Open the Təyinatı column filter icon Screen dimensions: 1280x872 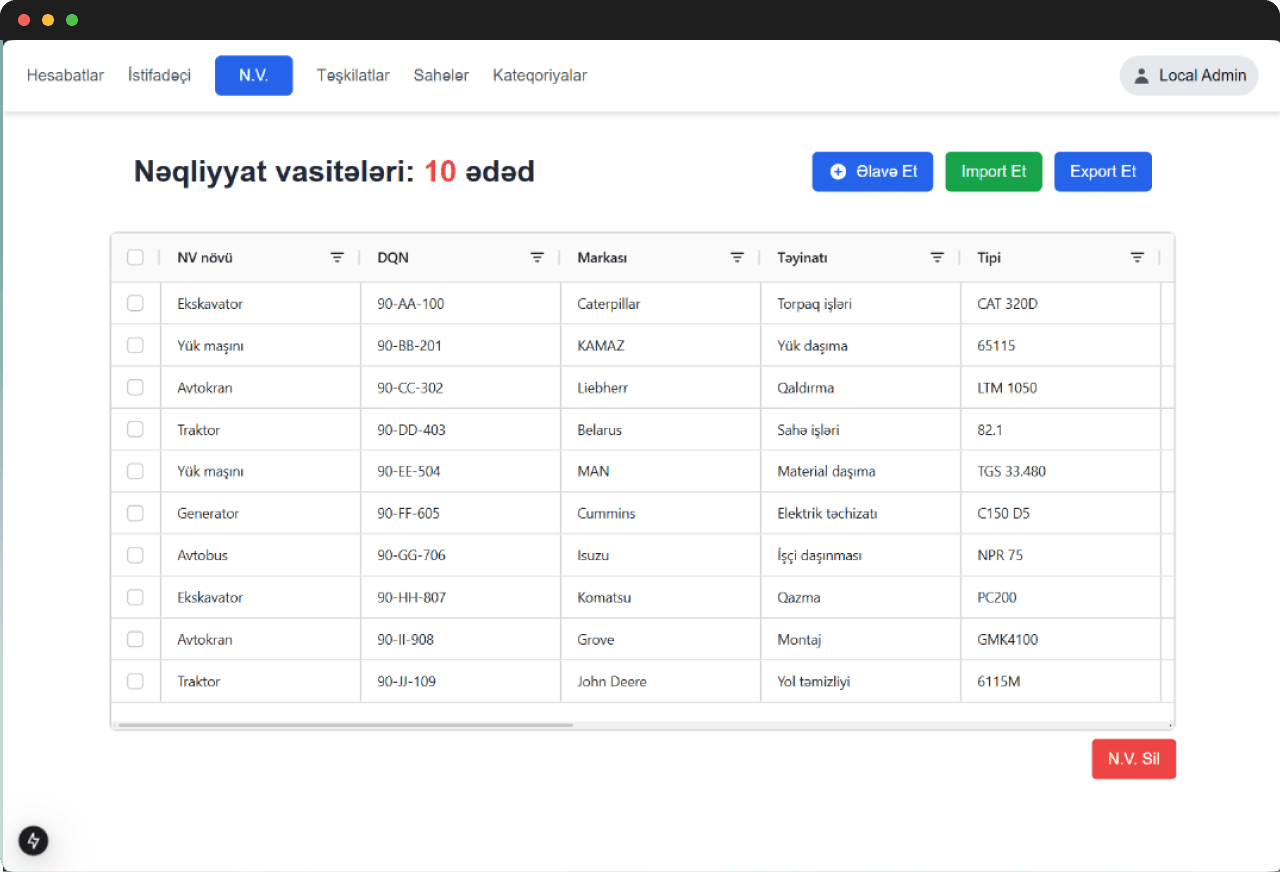pyautogui.click(x=937, y=257)
